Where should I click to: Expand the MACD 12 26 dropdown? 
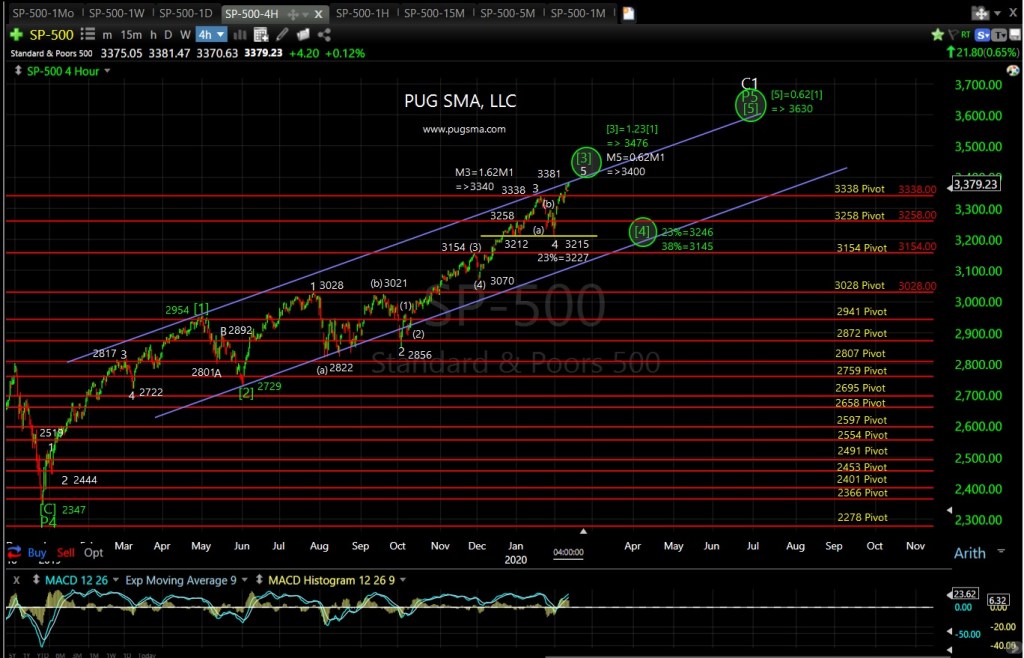pos(116,580)
